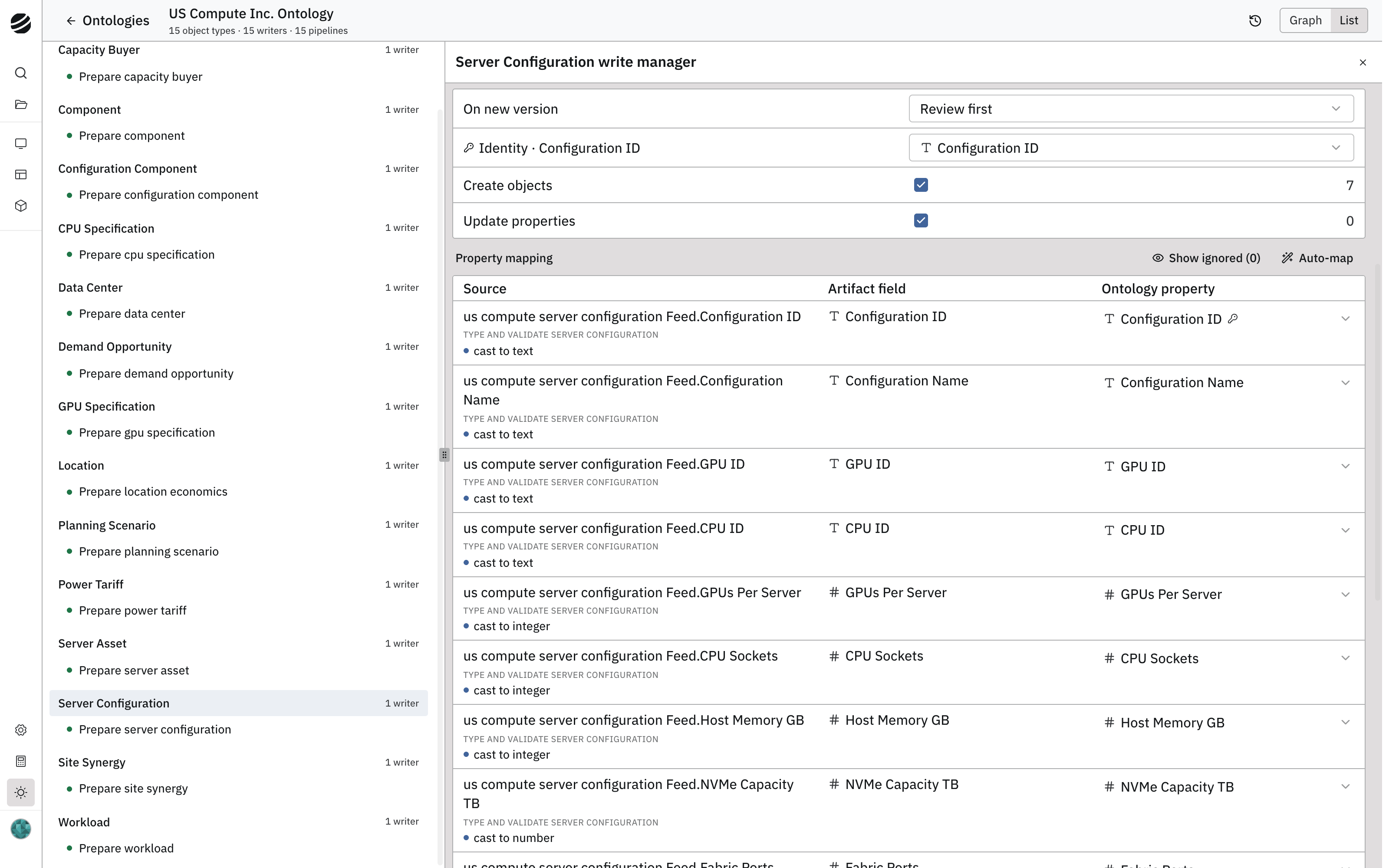Screen dimensions: 1389x868
Task: Select the Workload object type
Action: point(238,822)
